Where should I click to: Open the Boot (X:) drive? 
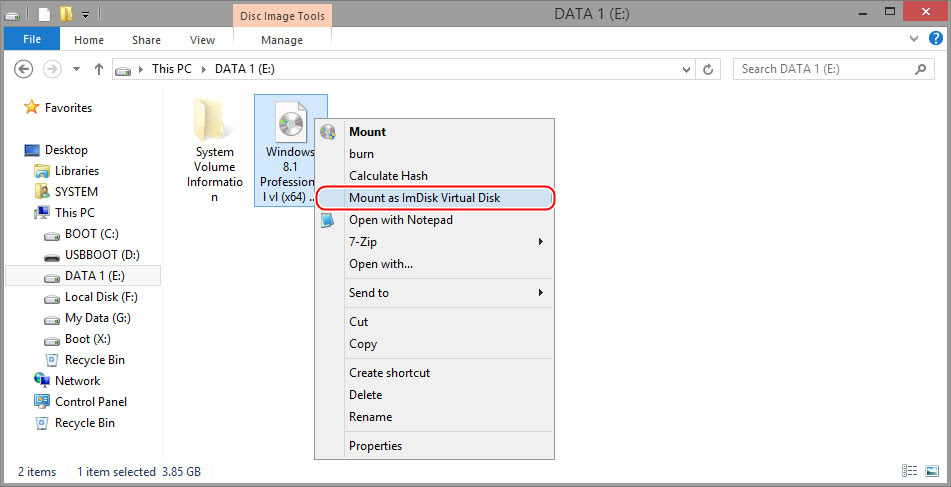[x=88, y=339]
